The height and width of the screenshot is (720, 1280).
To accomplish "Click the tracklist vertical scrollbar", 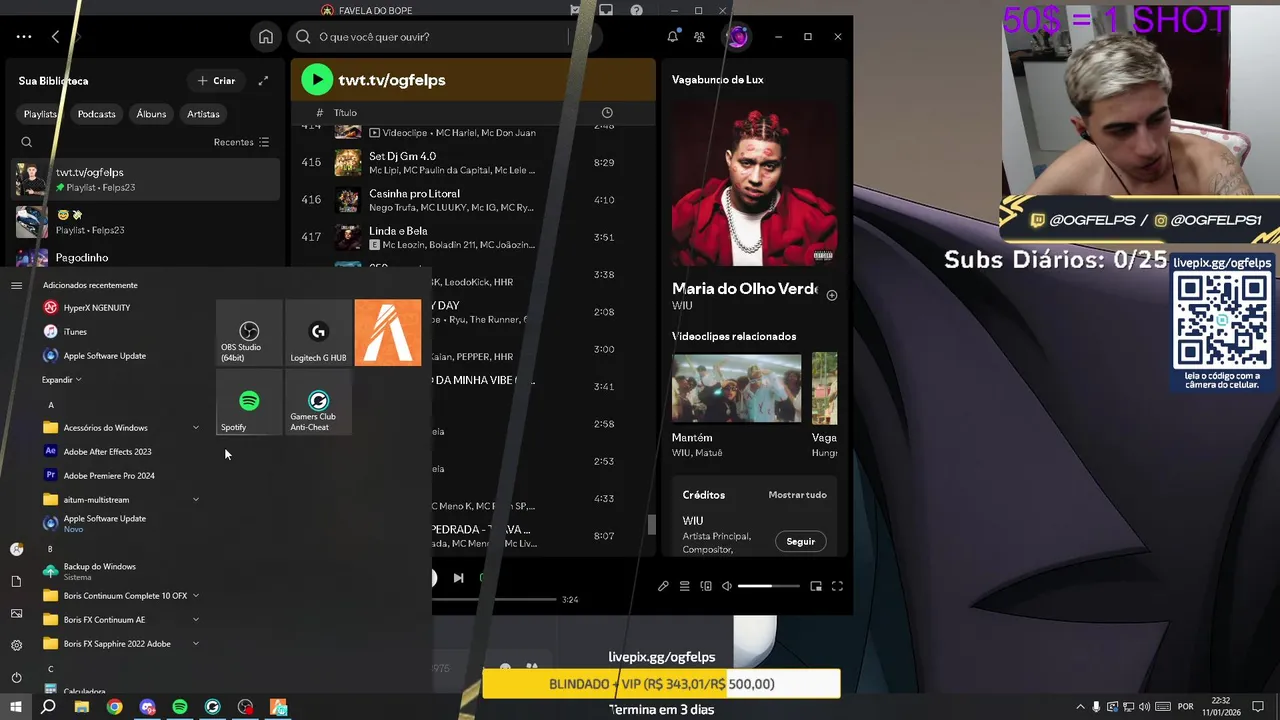I will coord(653,525).
